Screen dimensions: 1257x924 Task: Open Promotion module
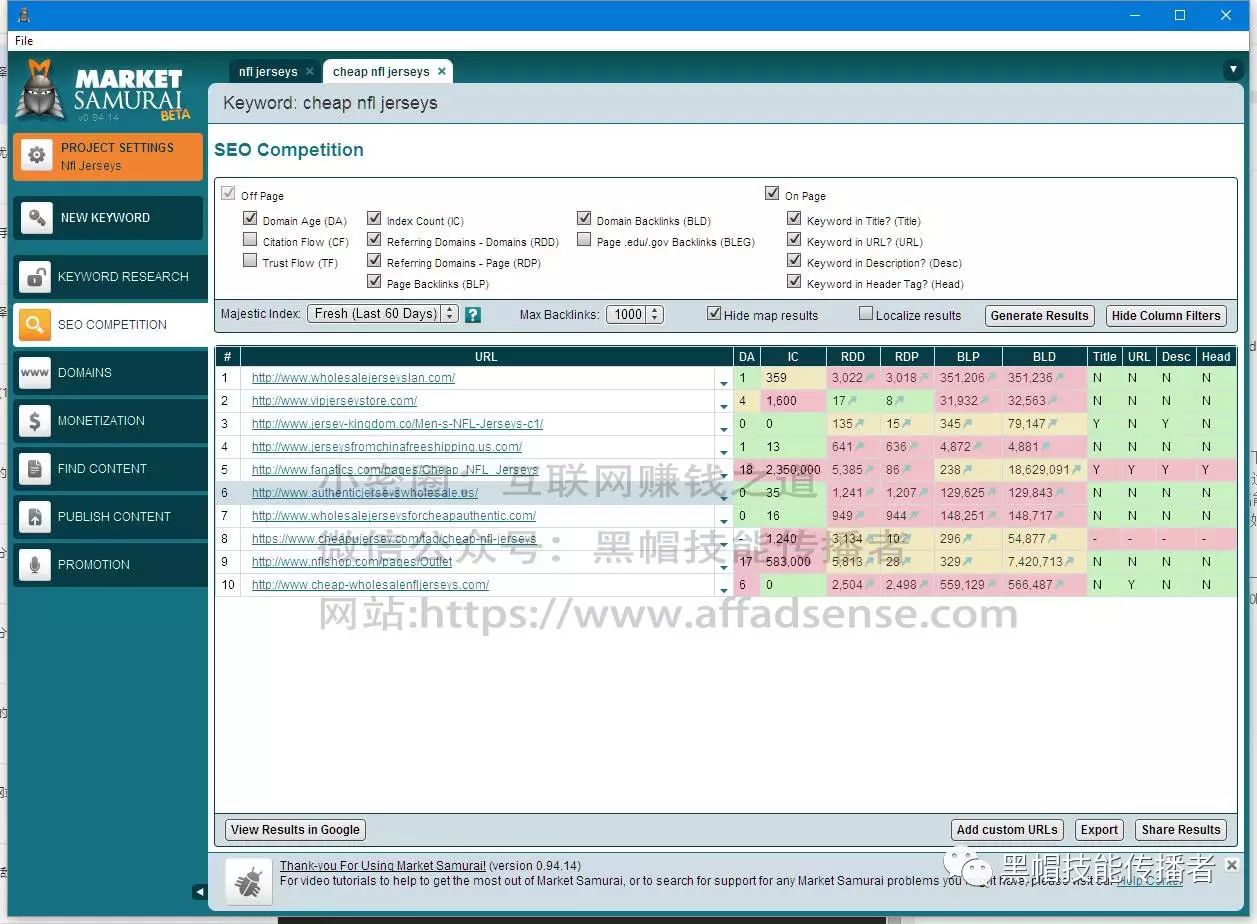tap(110, 565)
